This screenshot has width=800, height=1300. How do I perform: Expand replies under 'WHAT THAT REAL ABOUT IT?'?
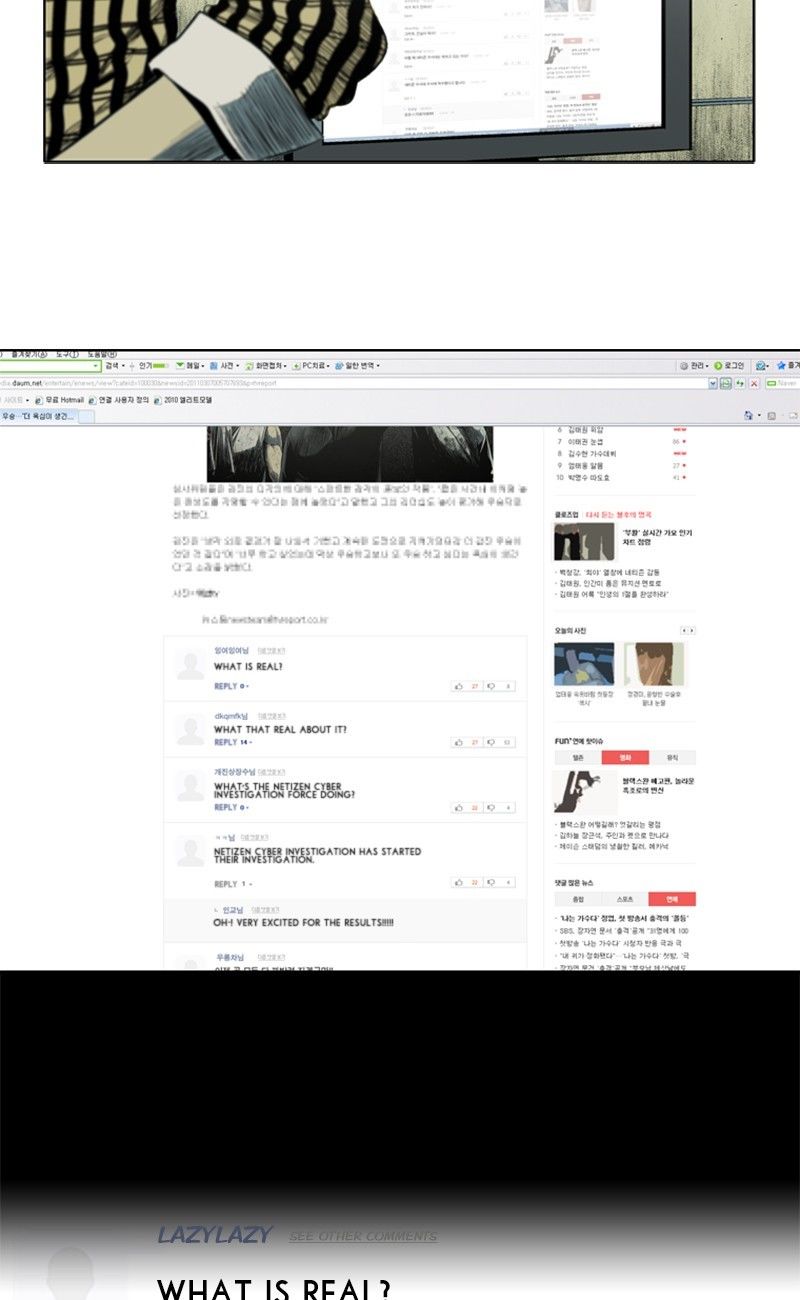[x=233, y=742]
